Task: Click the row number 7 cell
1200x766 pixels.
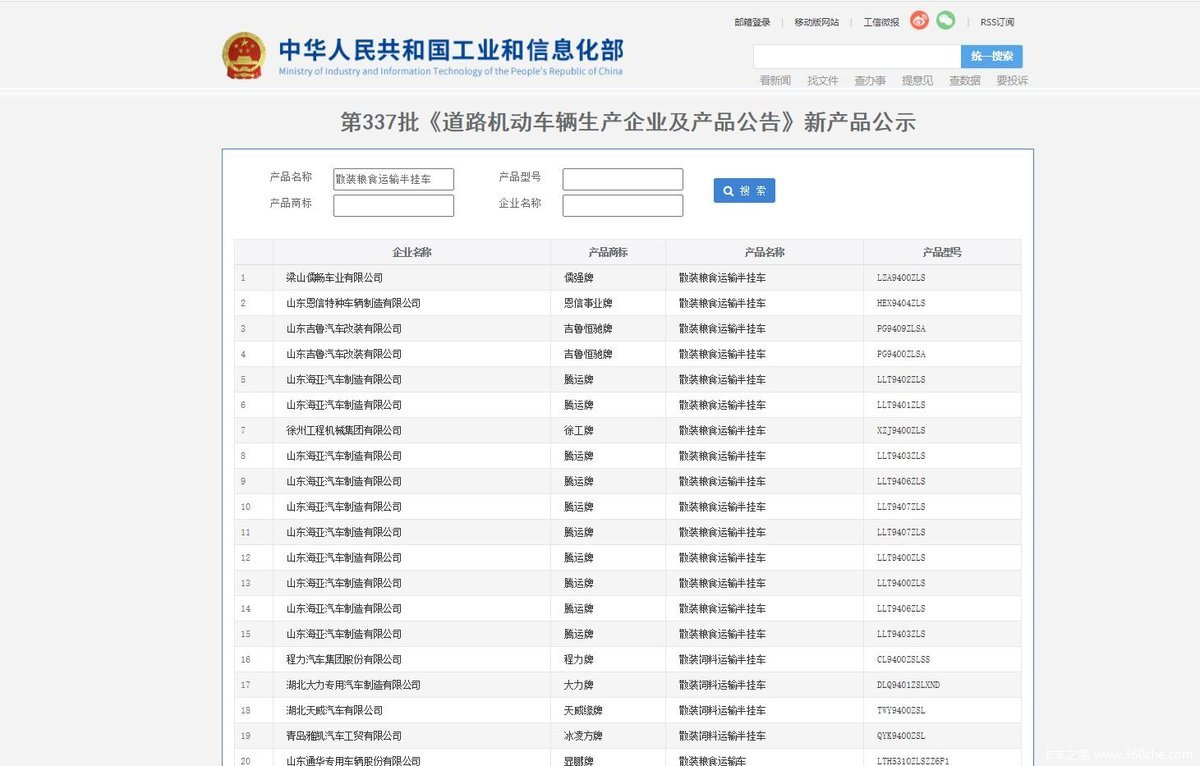Action: (254, 431)
